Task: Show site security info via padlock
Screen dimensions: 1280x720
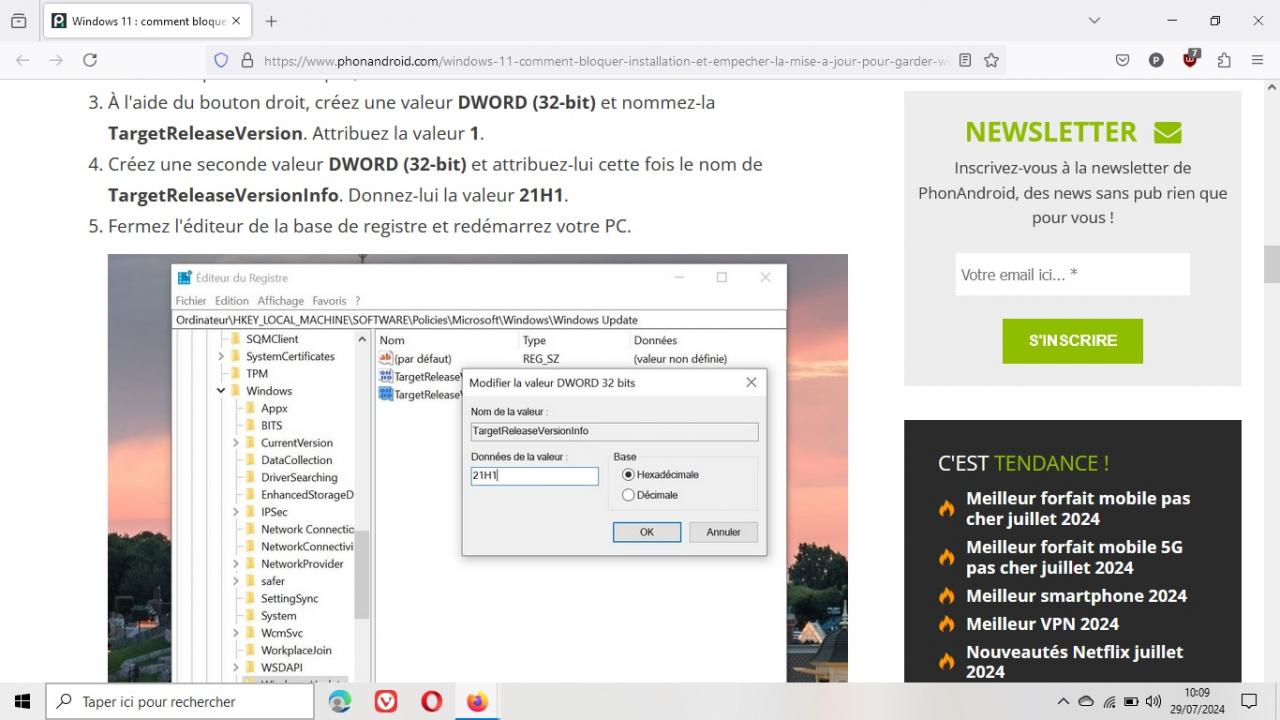Action: pyautogui.click(x=247, y=60)
